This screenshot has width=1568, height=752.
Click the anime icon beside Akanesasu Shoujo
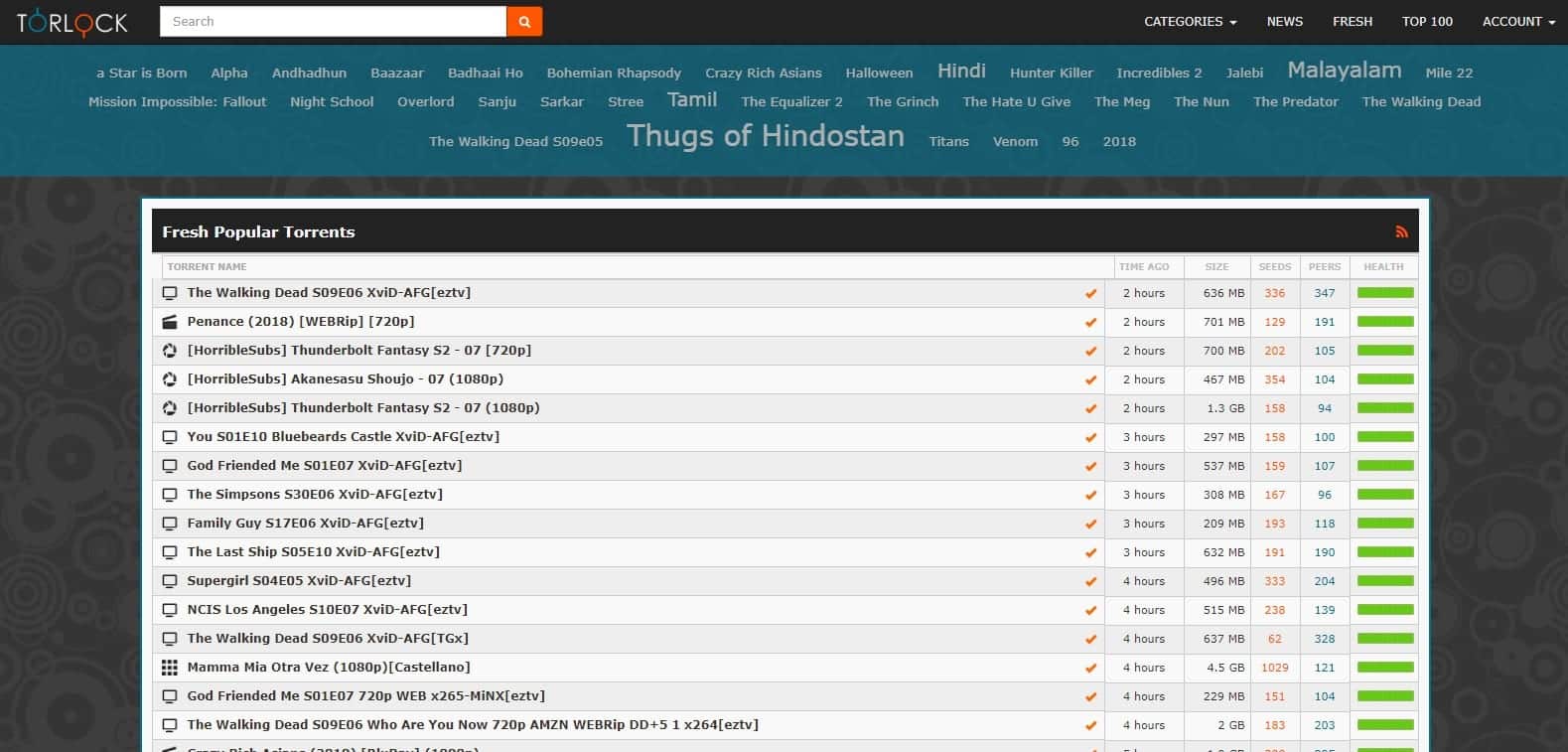170,379
